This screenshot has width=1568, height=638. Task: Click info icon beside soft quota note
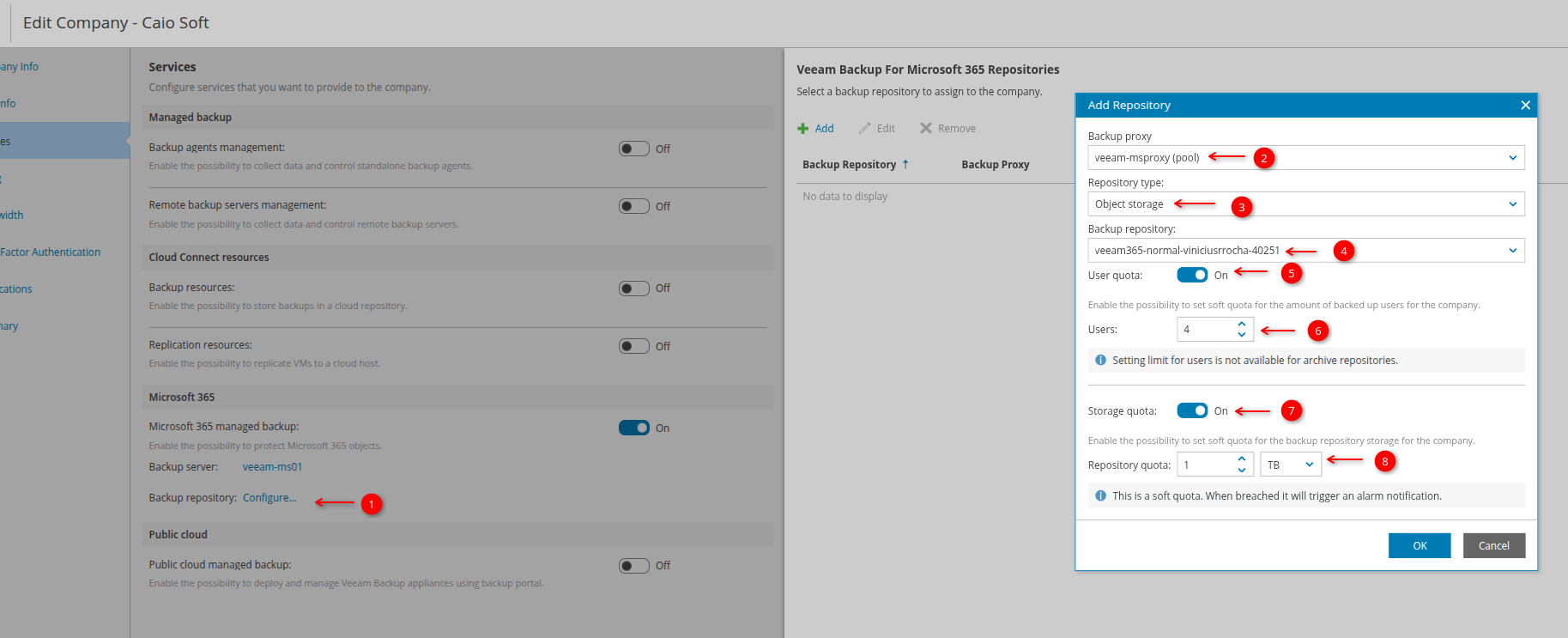[1100, 496]
